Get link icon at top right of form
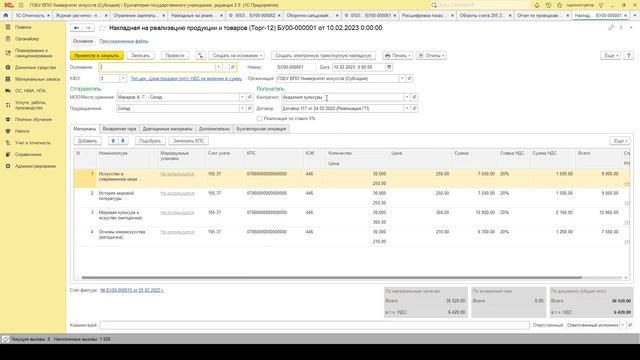Screen dimensions: 640x360 pos(611,28)
